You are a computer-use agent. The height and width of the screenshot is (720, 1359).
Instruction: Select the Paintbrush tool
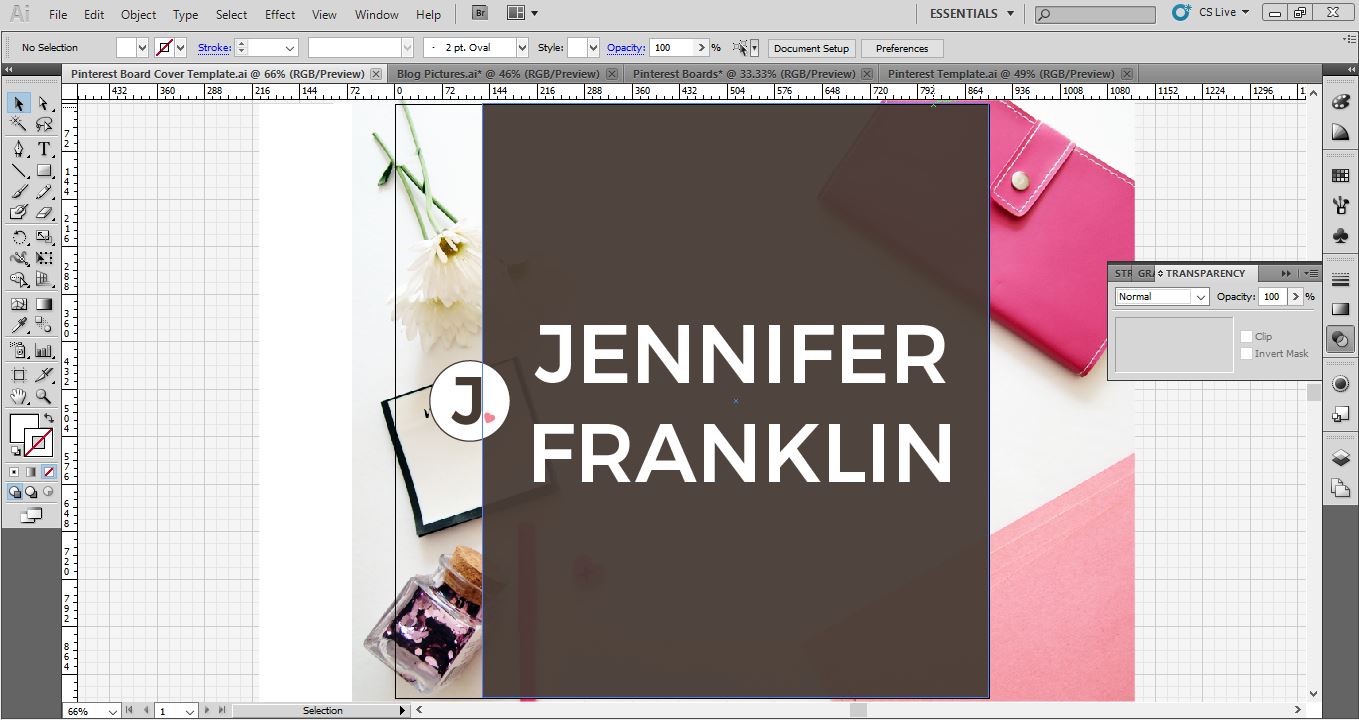[19, 191]
